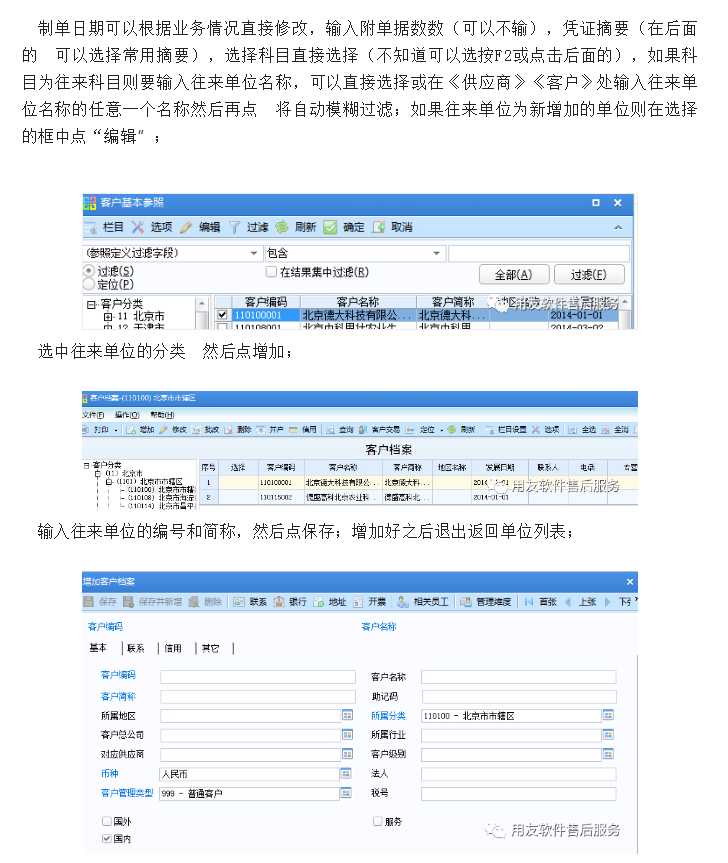Click 查询 in 客户档案 toolbar
This screenshot has height=863, width=728.
340,430
